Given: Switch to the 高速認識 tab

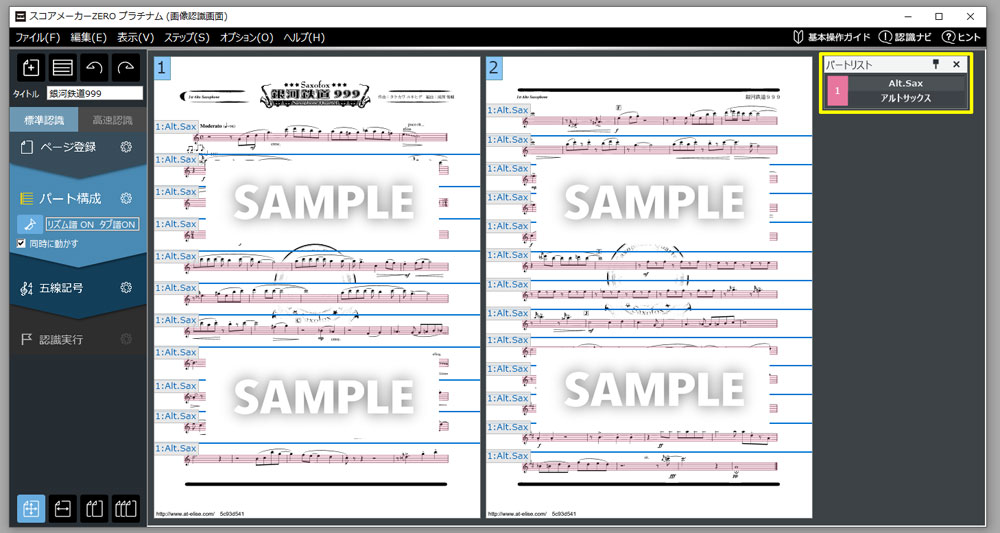Looking at the screenshot, I should [x=112, y=120].
